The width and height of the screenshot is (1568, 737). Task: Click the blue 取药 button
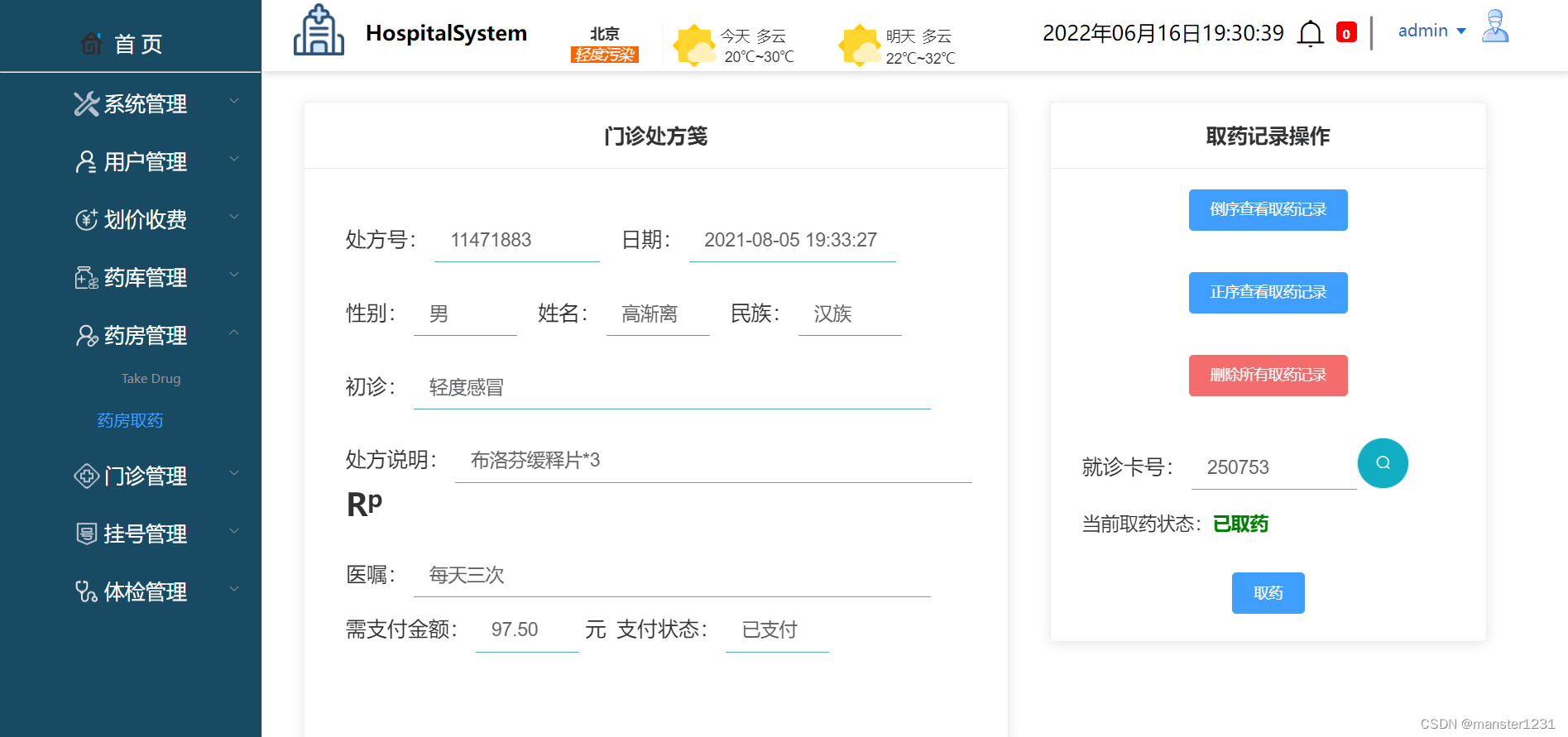click(1268, 593)
